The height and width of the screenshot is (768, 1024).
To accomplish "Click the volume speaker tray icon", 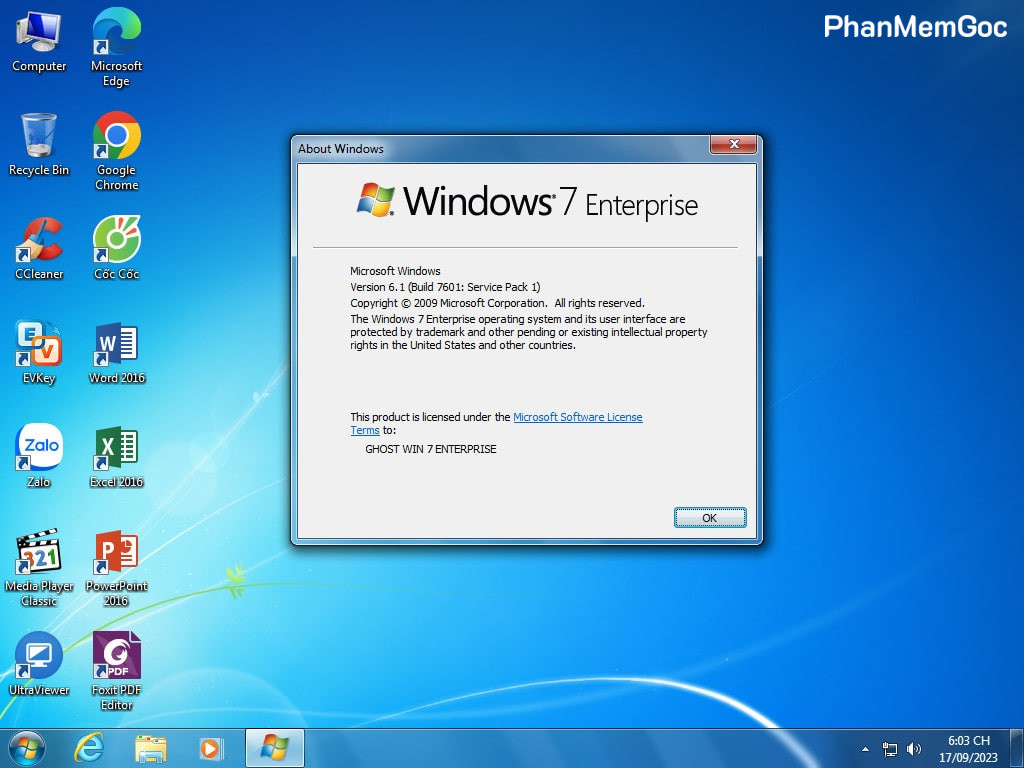I will pos(913,749).
